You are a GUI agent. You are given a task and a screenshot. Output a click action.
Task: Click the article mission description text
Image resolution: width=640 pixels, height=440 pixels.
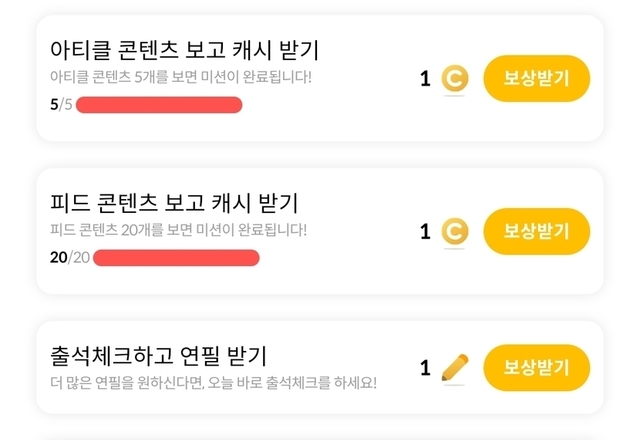click(x=181, y=76)
